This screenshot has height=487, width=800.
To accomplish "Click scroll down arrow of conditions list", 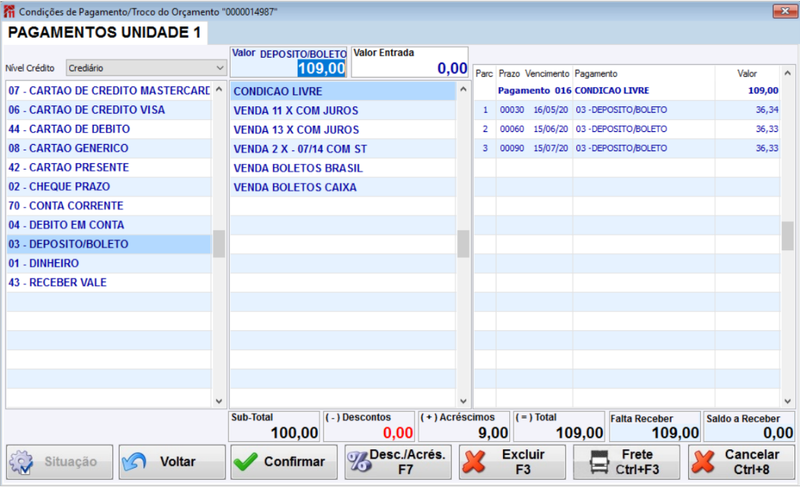I will pyautogui.click(x=463, y=401).
